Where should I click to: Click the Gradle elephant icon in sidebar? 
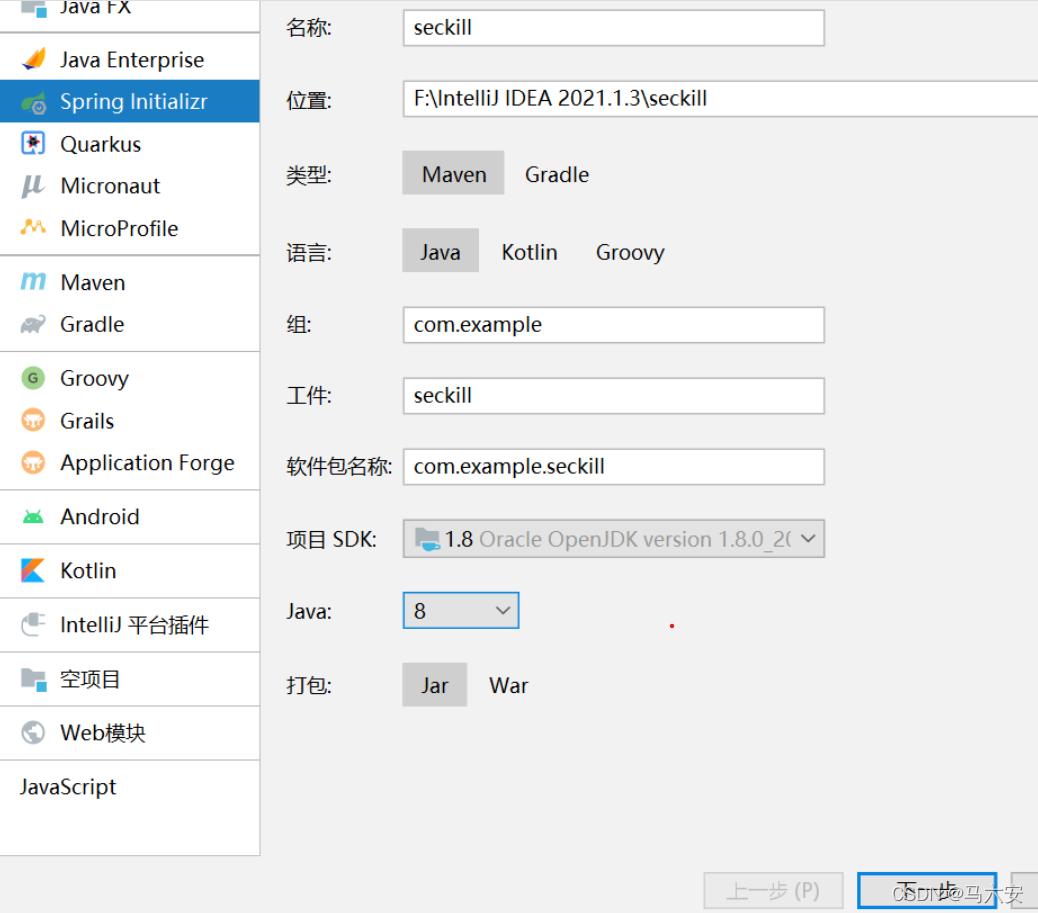click(x=34, y=324)
